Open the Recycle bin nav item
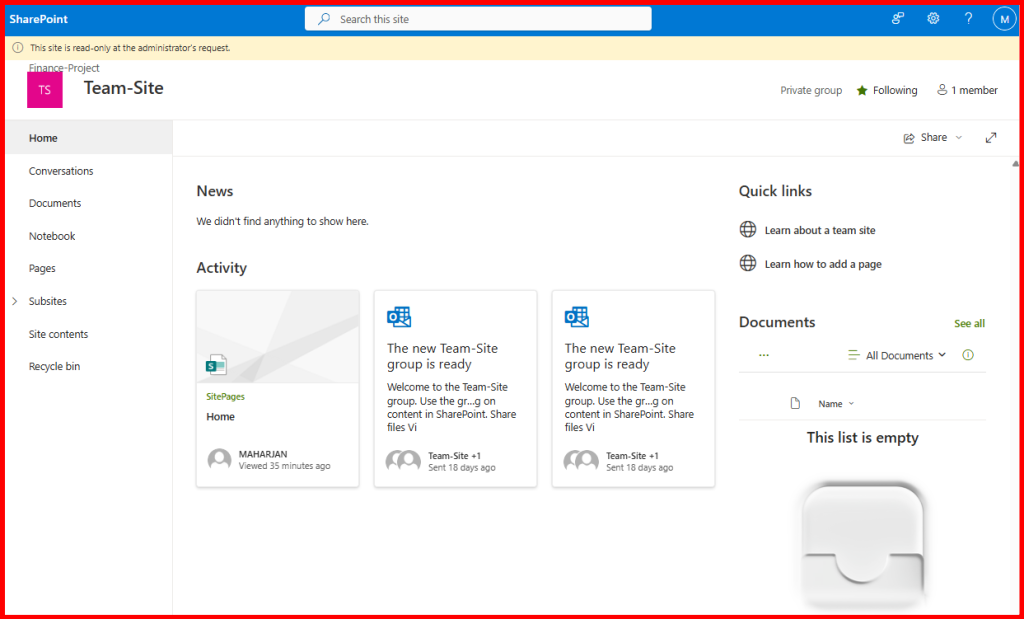Viewport: 1024px width, 619px height. [x=54, y=367]
